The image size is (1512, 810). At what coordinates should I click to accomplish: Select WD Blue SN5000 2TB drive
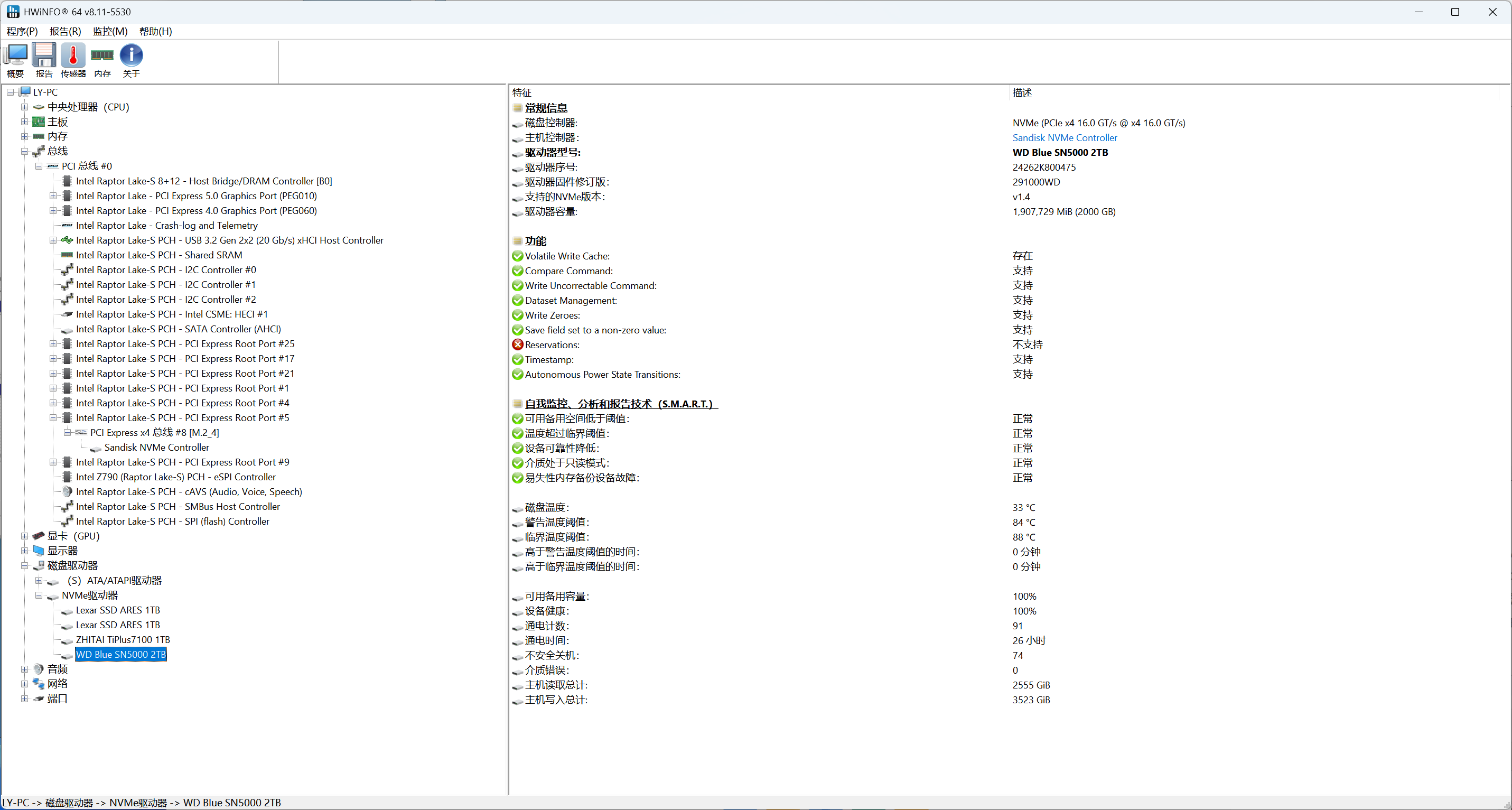click(121, 655)
